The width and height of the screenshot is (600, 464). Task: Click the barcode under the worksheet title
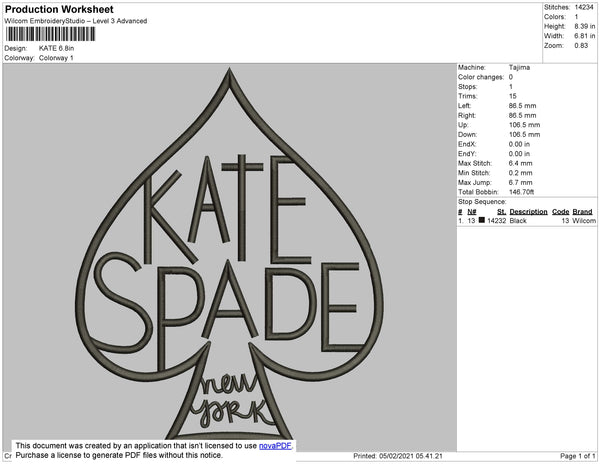51,34
